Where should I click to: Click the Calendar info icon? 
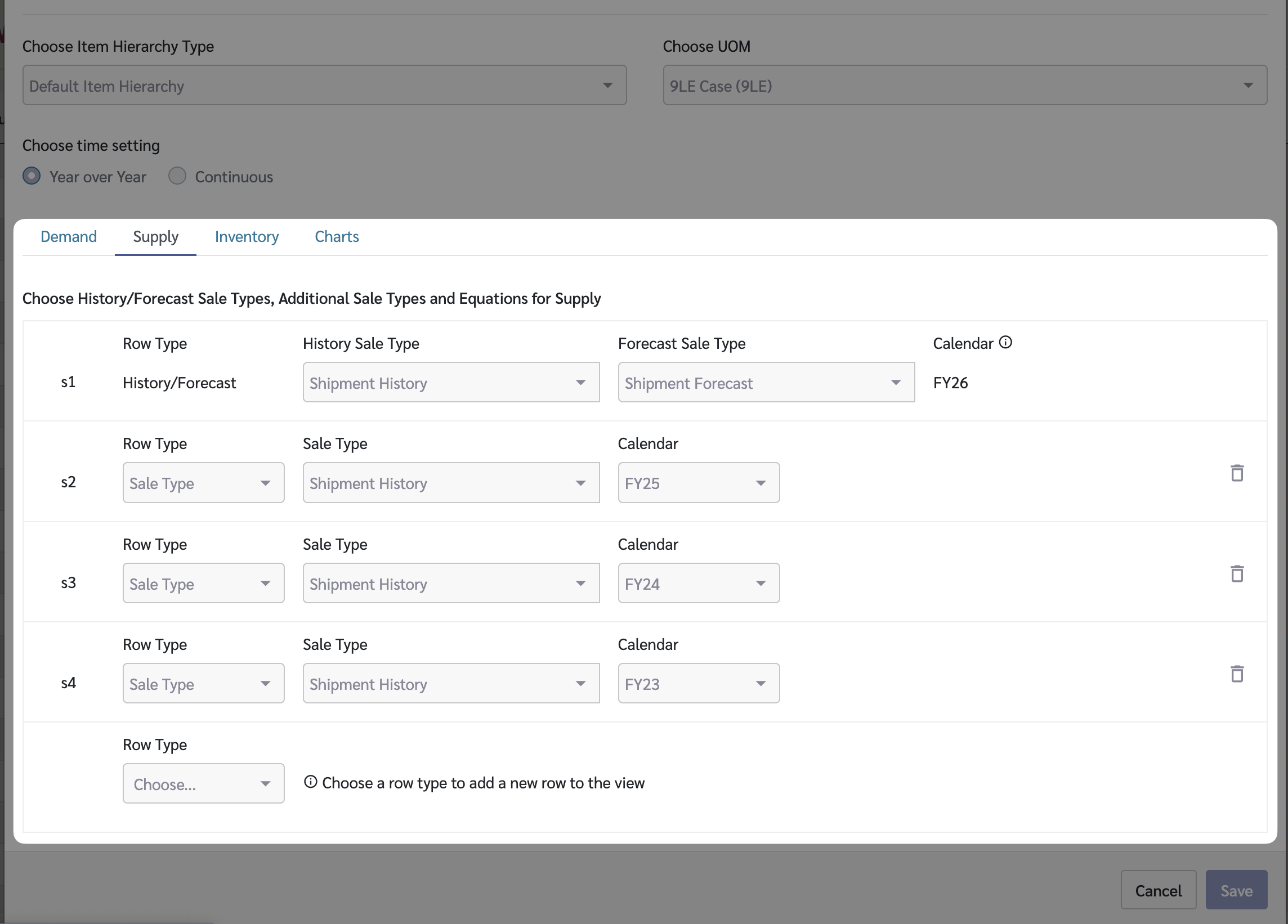pyautogui.click(x=1005, y=342)
